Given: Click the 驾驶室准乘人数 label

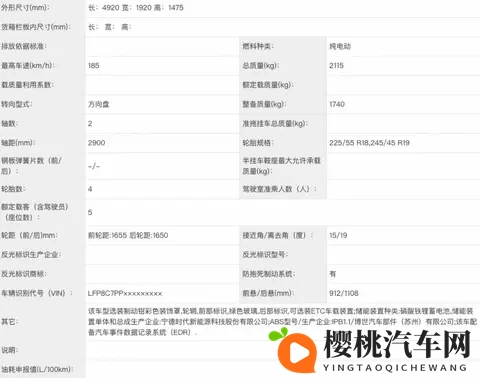Looking at the screenshot, I should click(x=279, y=189).
